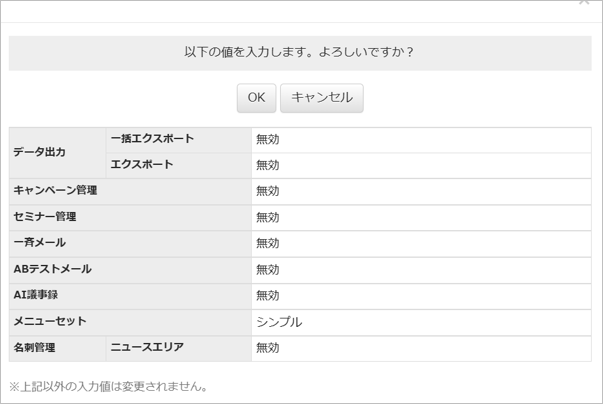Select the データ出力 header cell
Screen dimensions: 603x404
click(40, 152)
